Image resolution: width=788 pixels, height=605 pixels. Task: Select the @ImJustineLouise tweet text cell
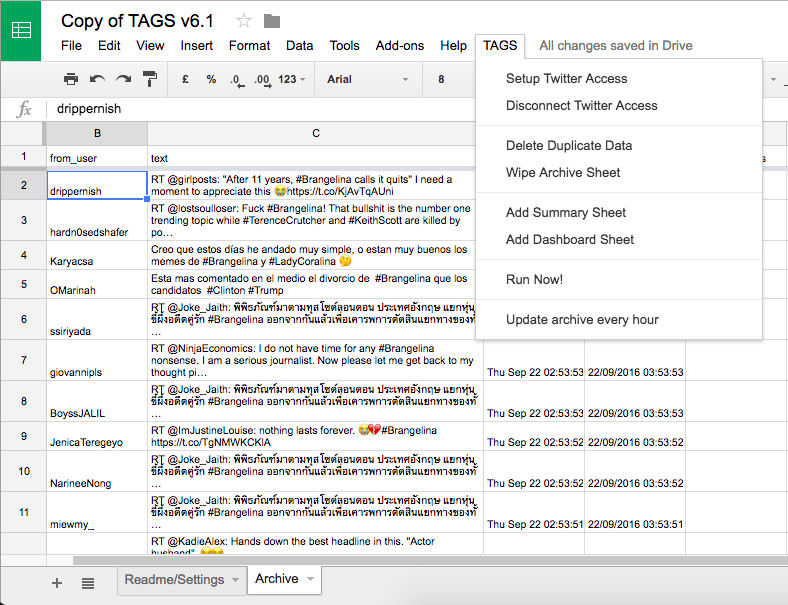(x=316, y=436)
